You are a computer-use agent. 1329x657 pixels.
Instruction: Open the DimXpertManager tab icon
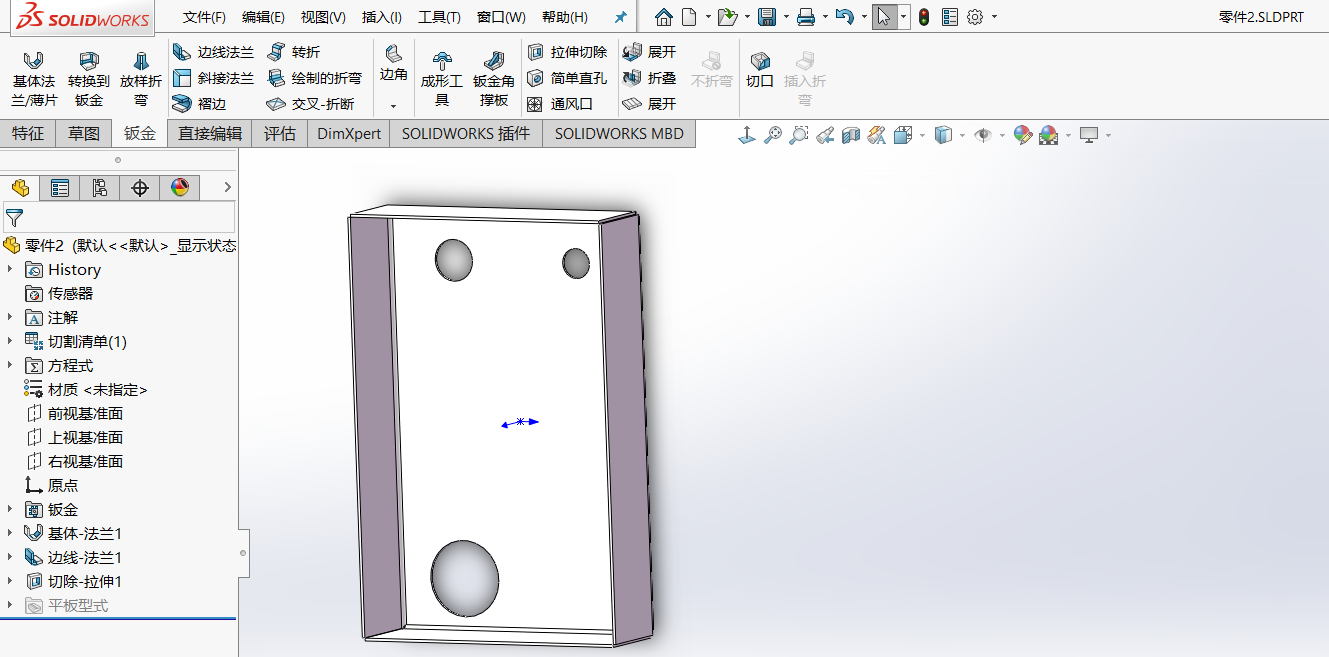pos(140,188)
